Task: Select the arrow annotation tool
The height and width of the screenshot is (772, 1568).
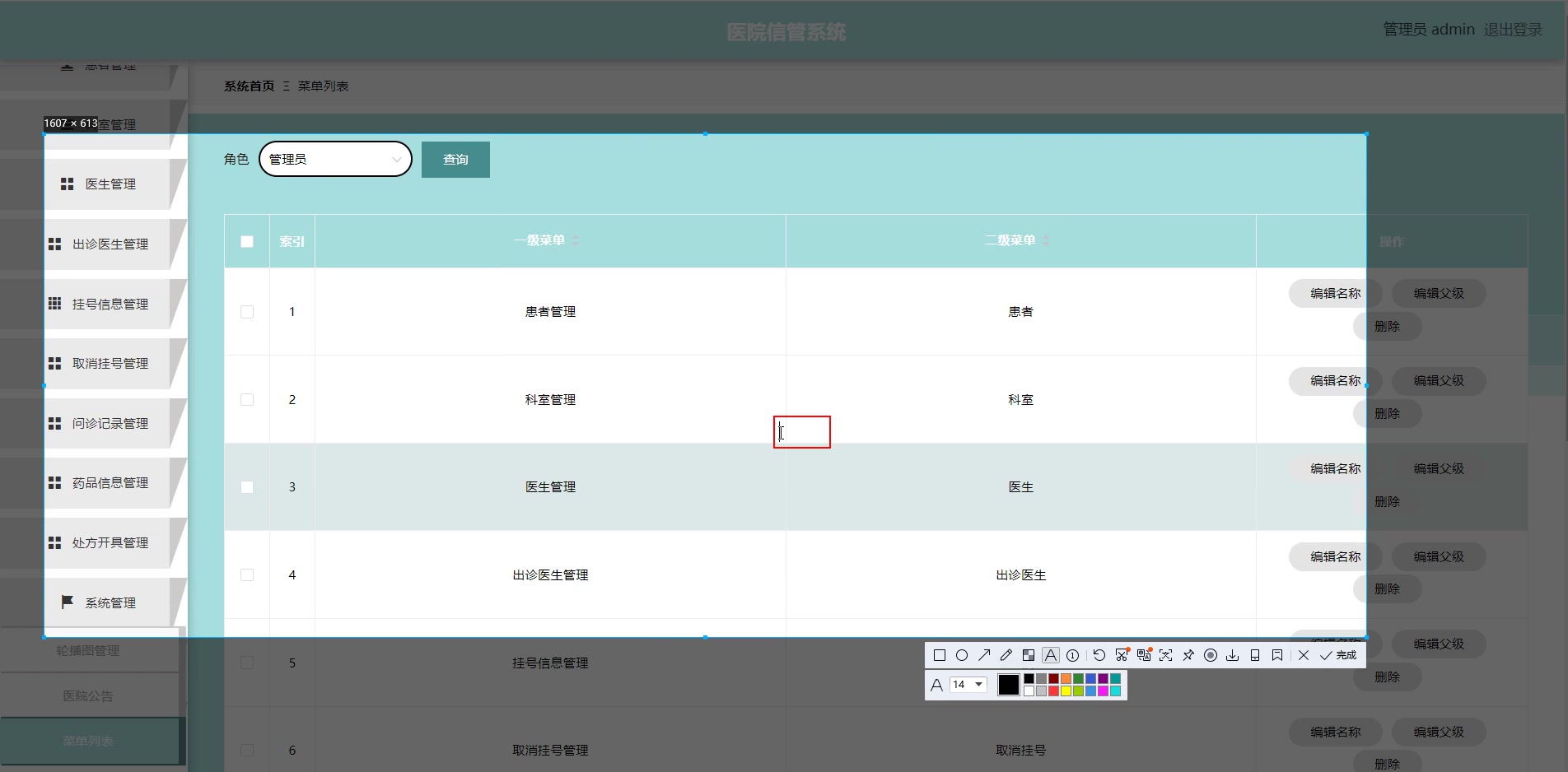Action: [x=984, y=655]
